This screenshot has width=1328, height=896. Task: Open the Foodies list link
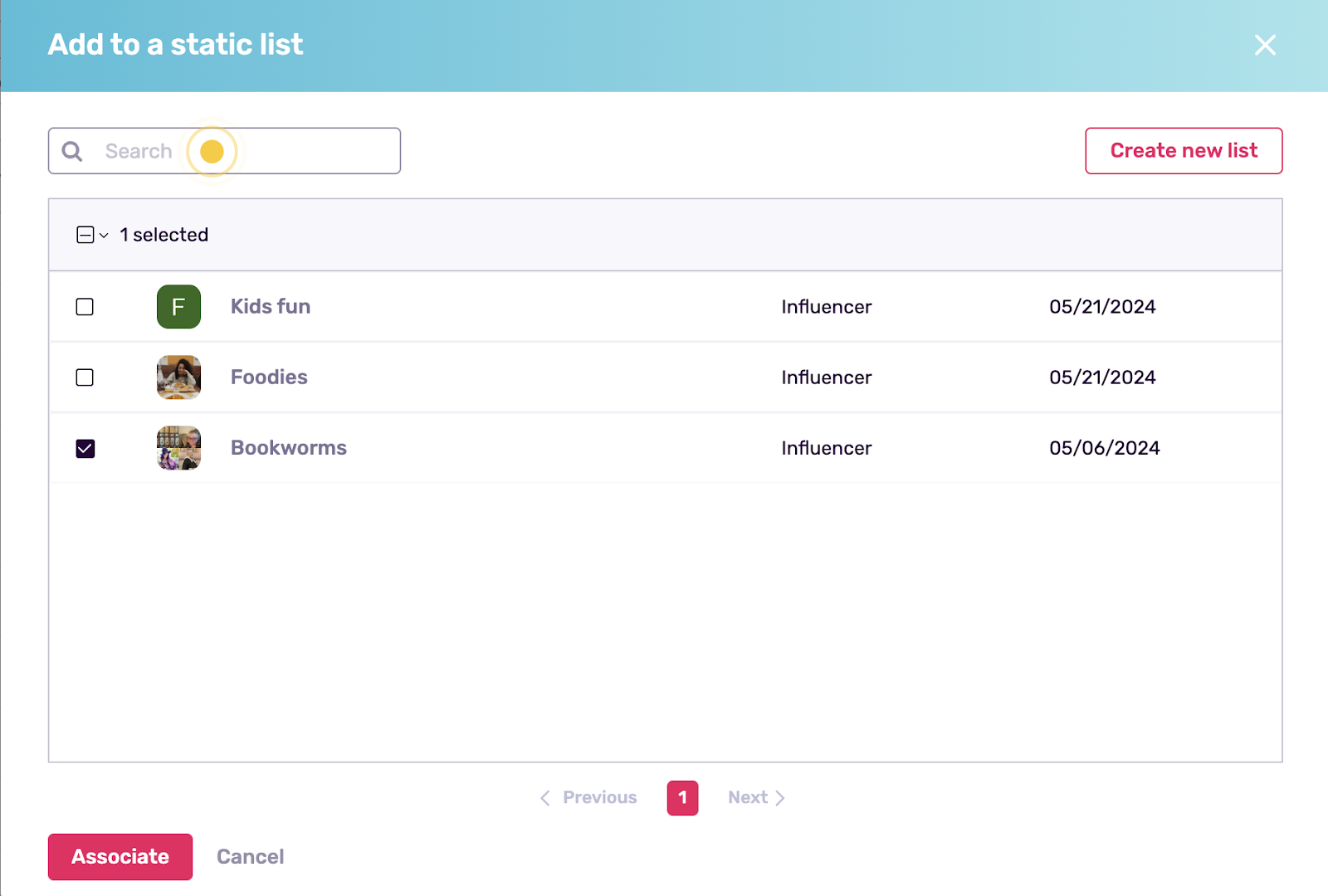coord(269,377)
